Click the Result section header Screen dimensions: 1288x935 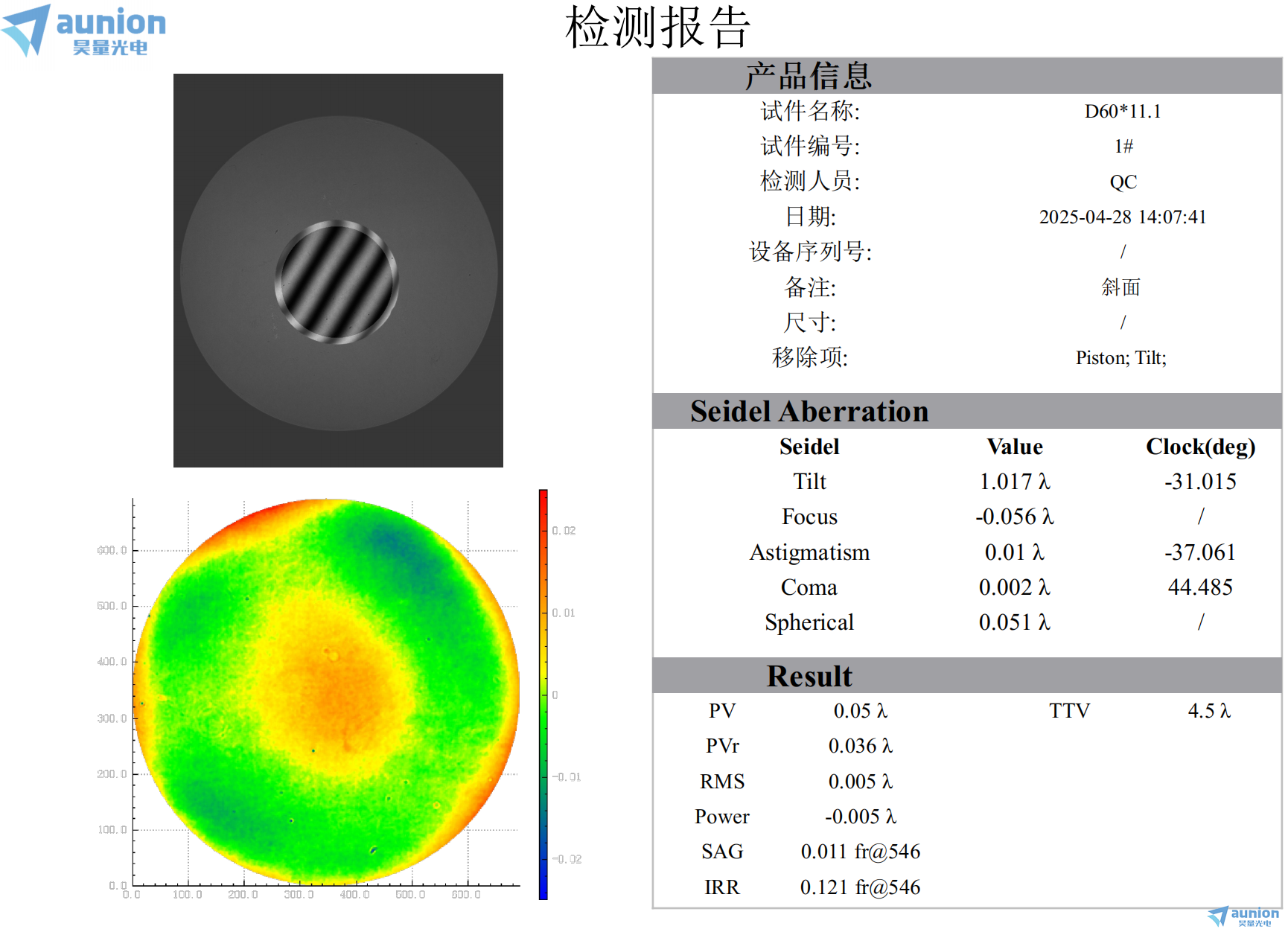click(x=967, y=675)
